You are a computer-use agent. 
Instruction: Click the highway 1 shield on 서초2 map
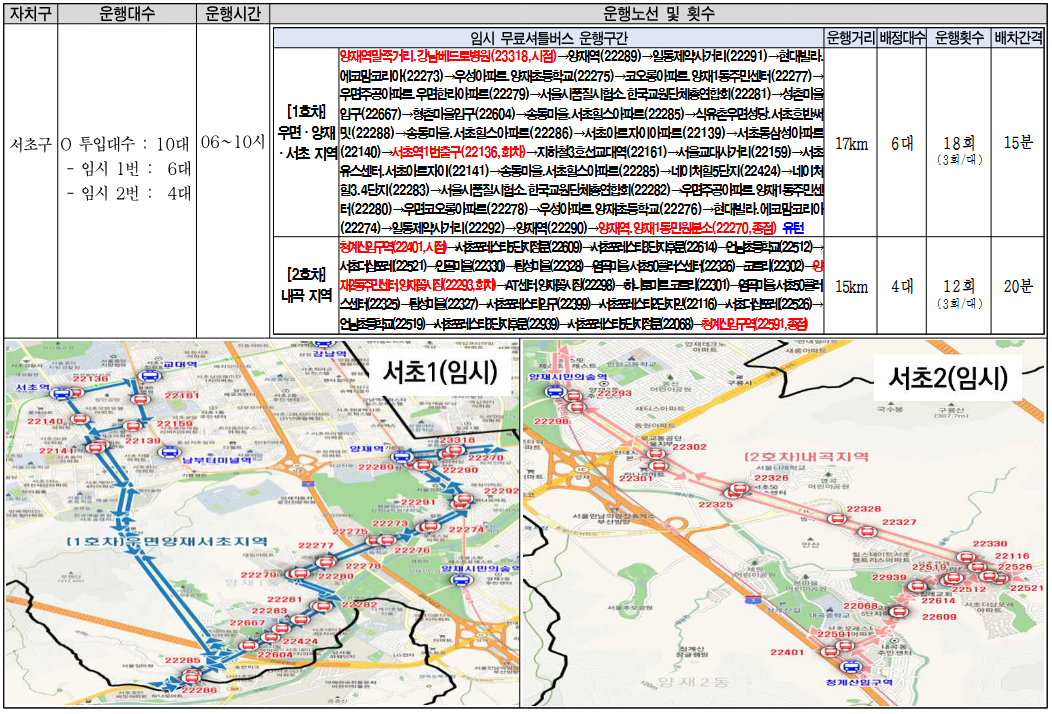tap(754, 599)
